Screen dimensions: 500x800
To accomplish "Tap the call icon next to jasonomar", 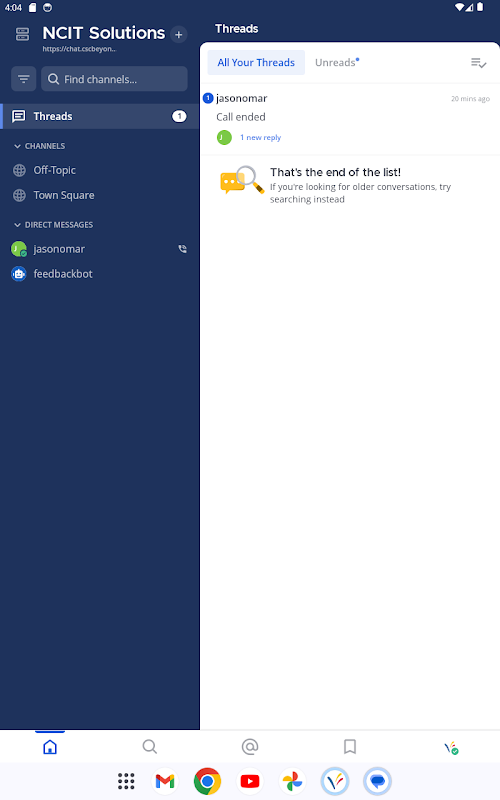I will [x=182, y=249].
